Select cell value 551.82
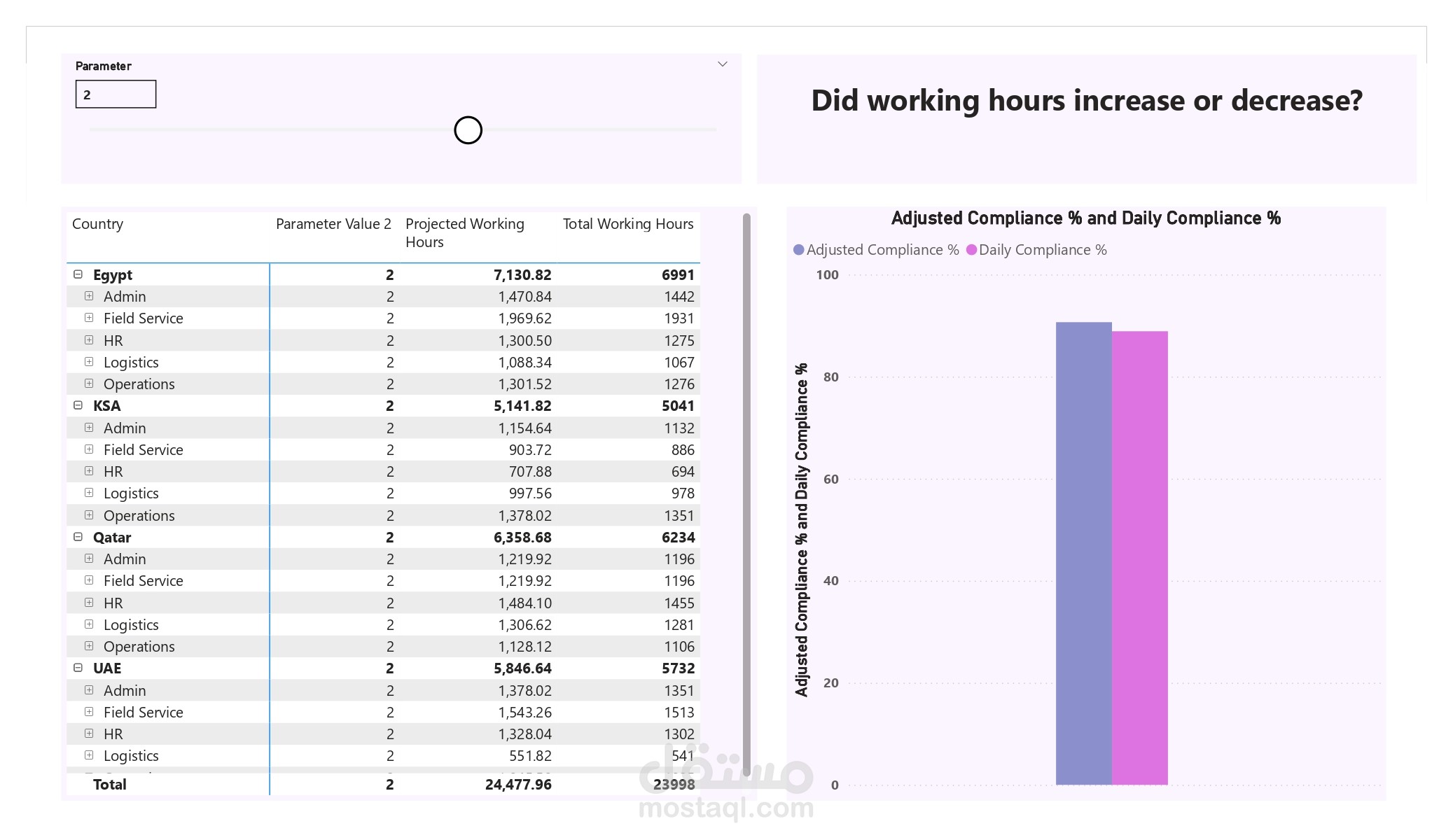The width and height of the screenshot is (1453, 840). (530, 756)
